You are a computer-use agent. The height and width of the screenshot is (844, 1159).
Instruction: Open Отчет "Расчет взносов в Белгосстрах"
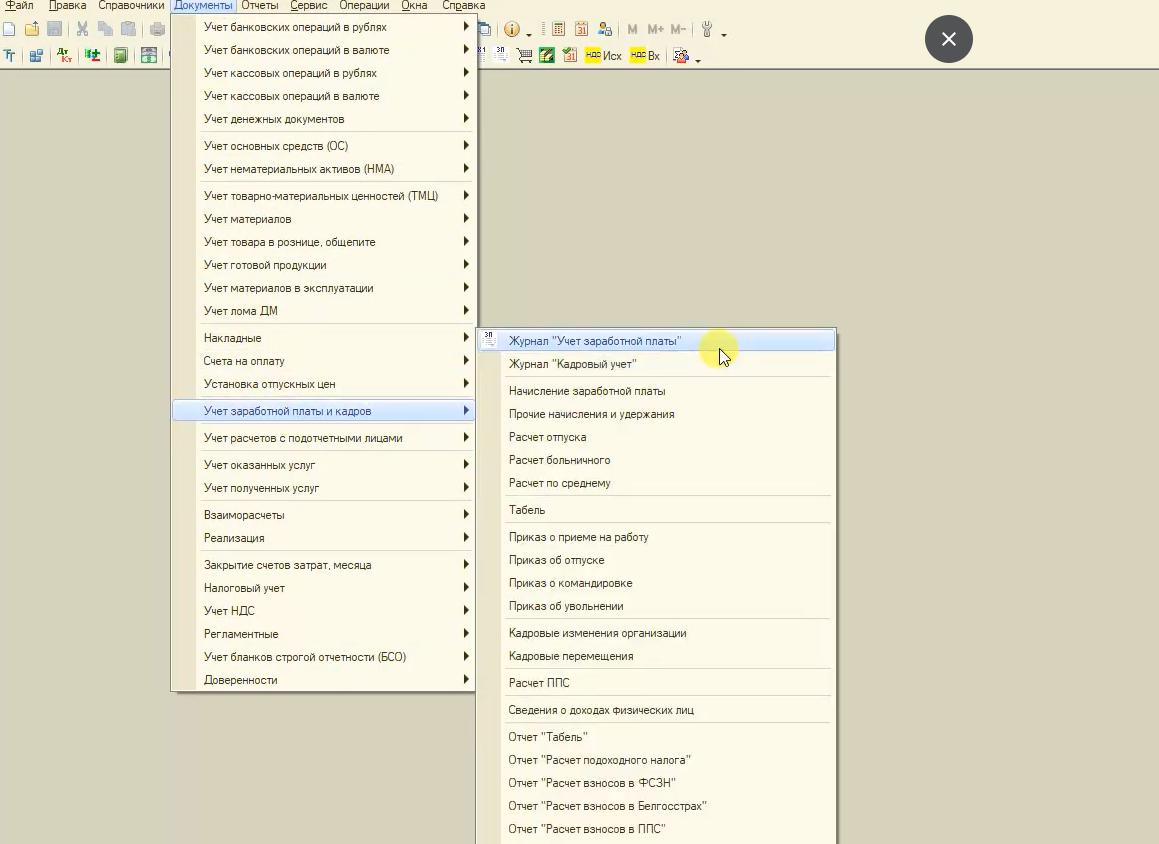(656, 806)
